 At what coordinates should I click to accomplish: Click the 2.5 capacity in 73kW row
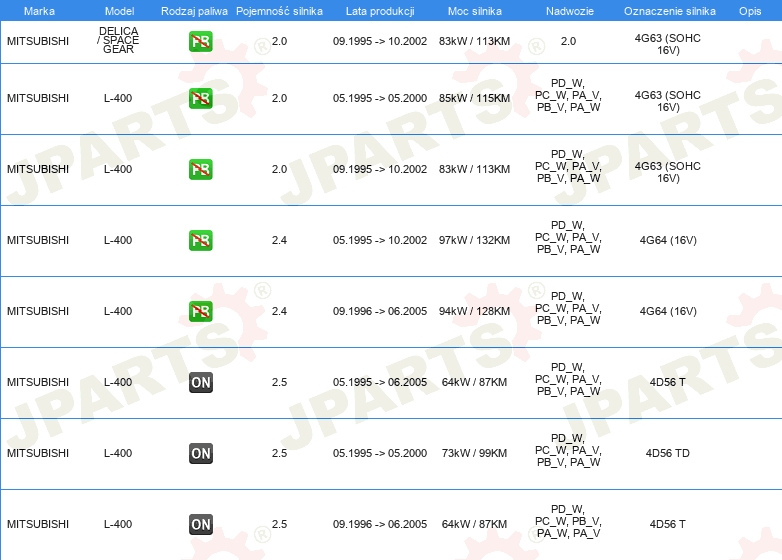(279, 453)
